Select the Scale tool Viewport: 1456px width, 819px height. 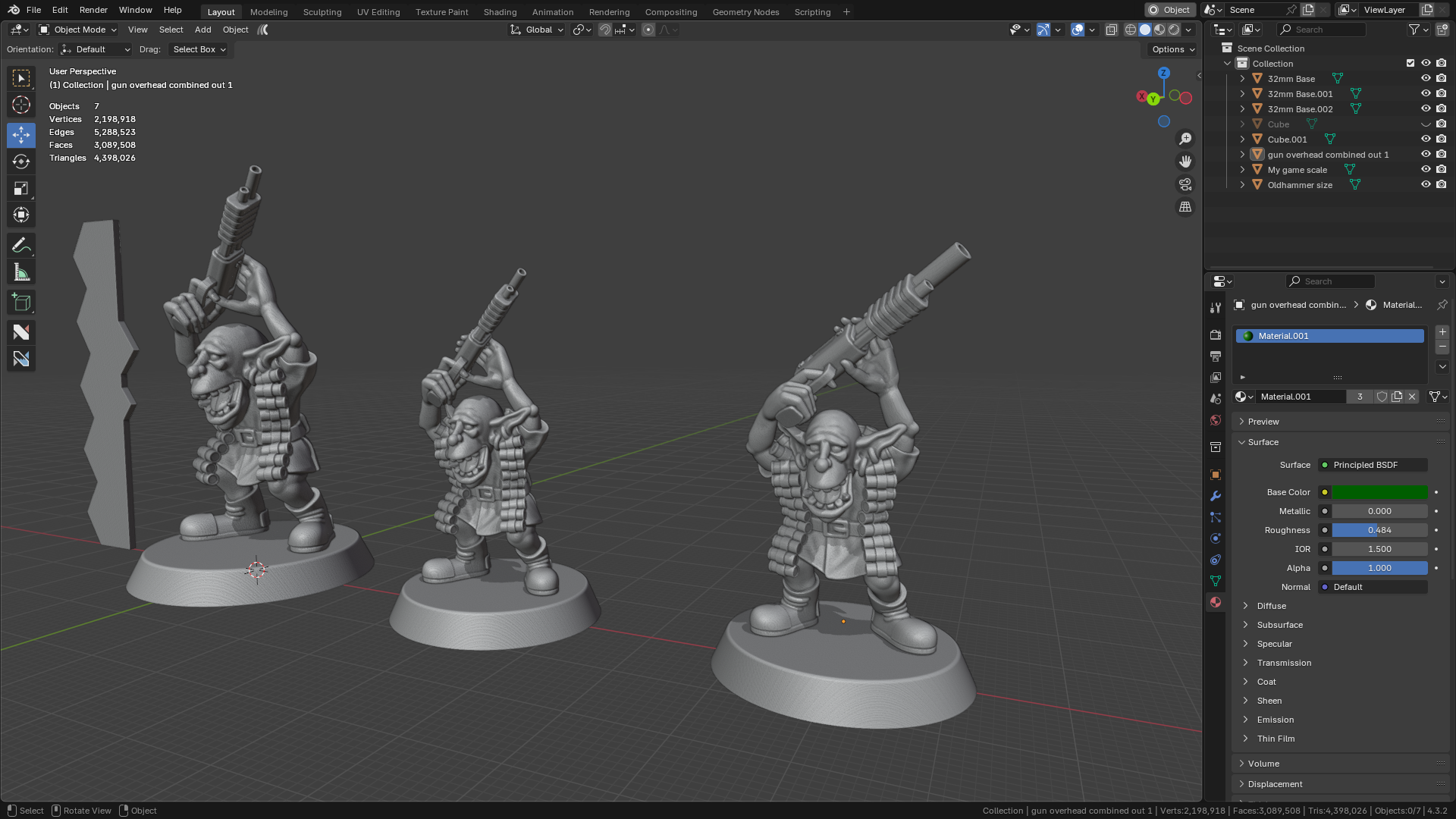point(21,188)
